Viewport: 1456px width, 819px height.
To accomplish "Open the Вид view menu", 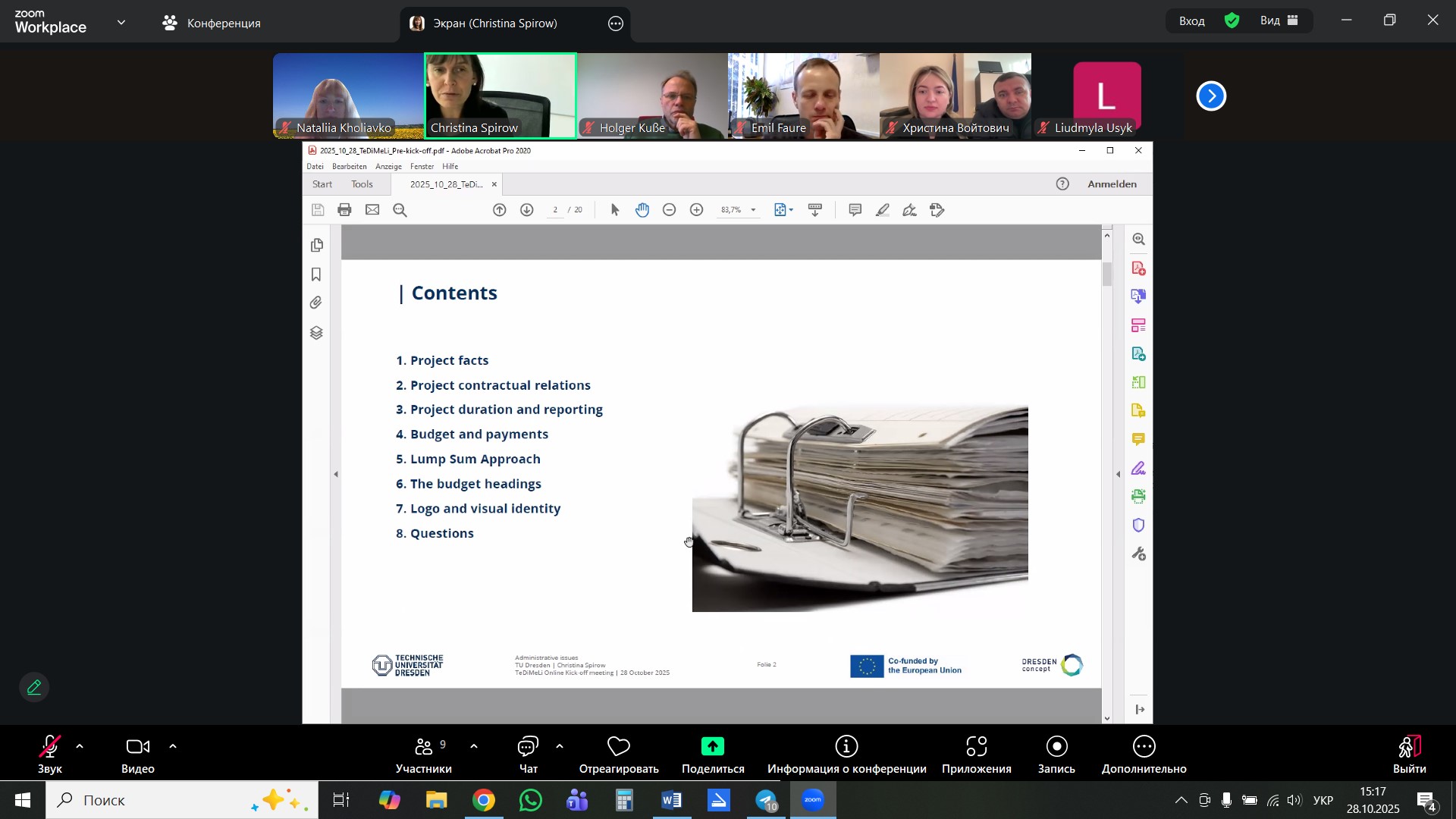I will (1279, 21).
